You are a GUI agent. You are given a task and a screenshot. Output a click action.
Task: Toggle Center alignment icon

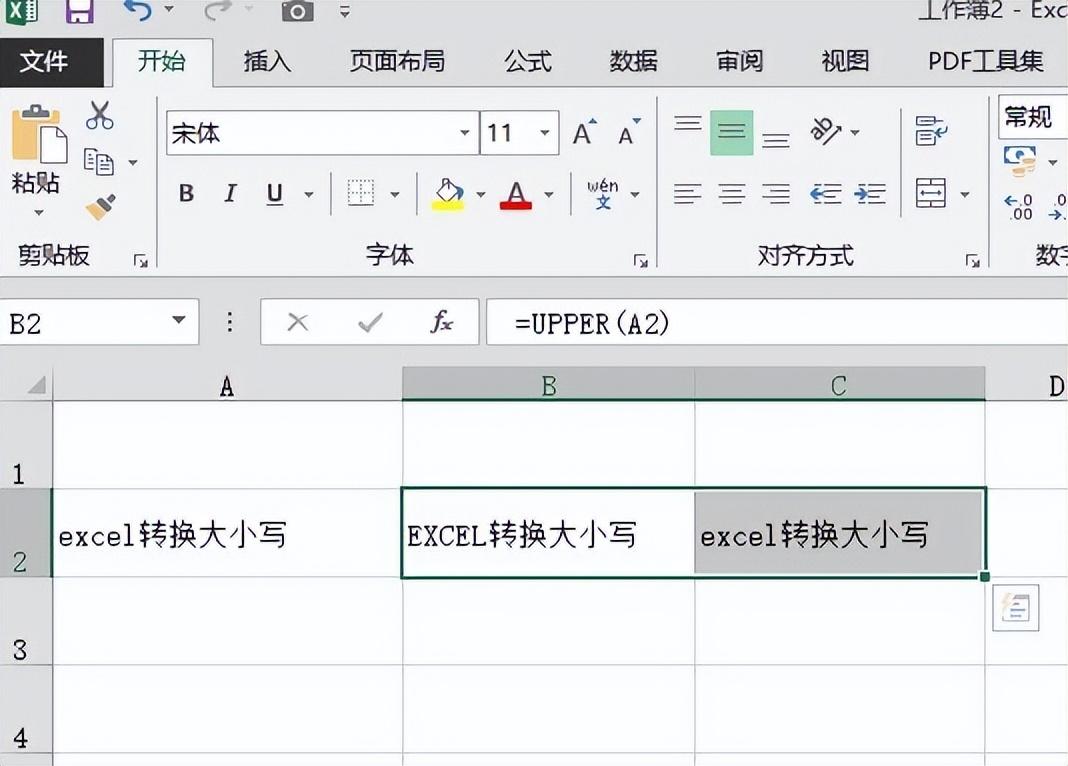(732, 194)
